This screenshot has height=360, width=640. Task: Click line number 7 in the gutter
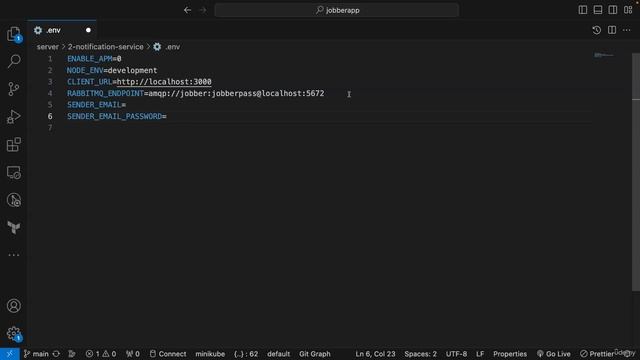pyautogui.click(x=50, y=128)
